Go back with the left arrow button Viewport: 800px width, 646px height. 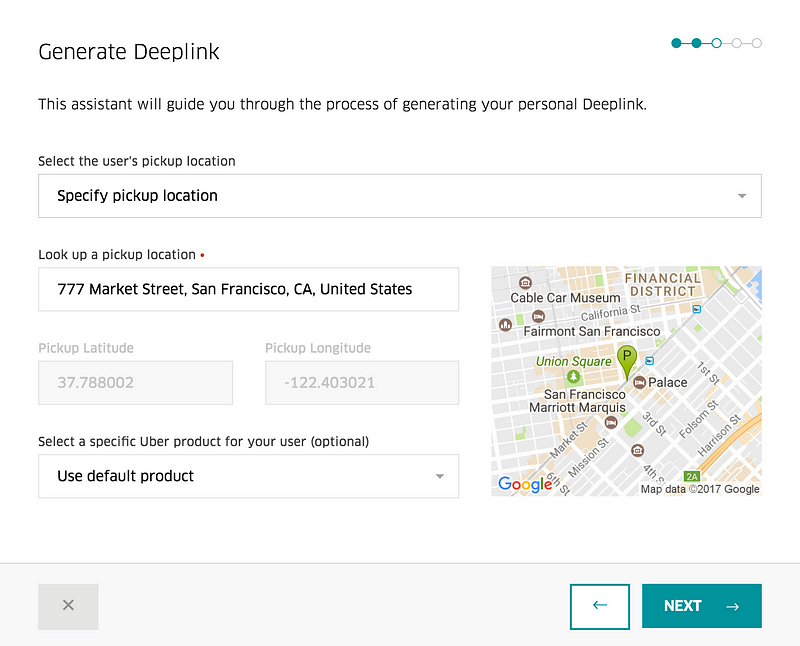[x=599, y=606]
